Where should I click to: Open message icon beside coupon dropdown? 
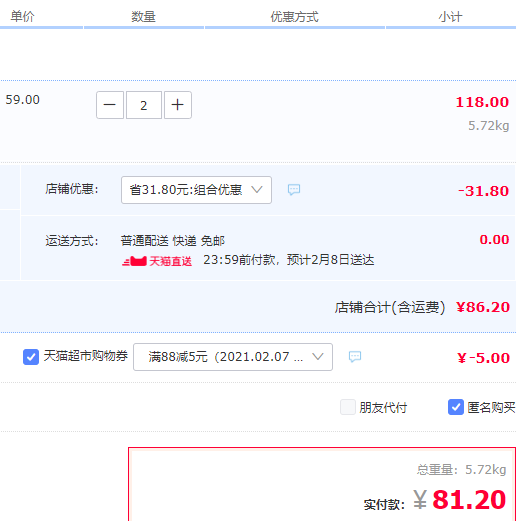tap(355, 357)
